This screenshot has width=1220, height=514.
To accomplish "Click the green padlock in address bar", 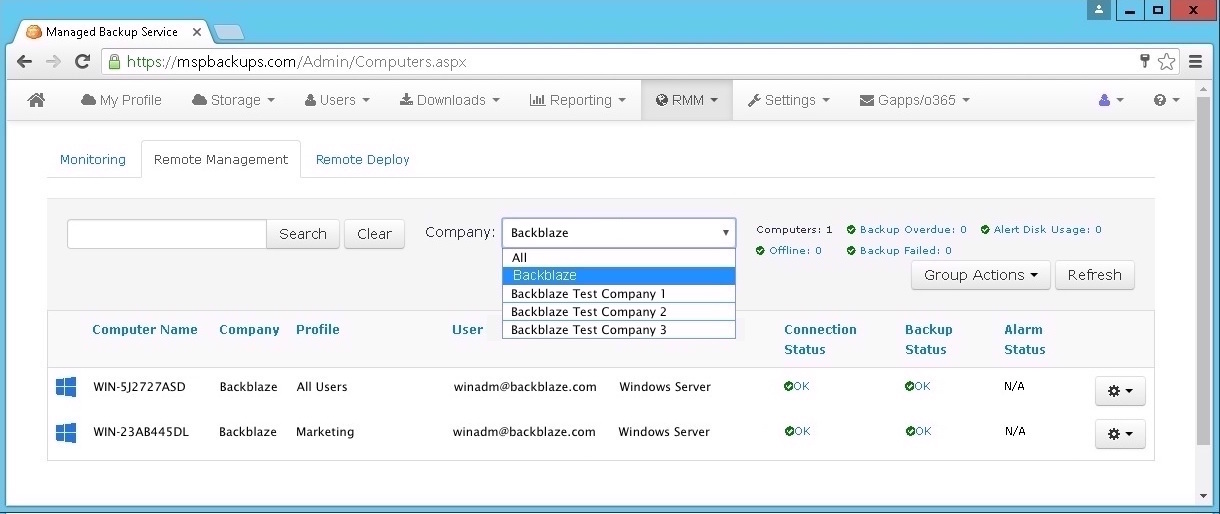I will (115, 62).
